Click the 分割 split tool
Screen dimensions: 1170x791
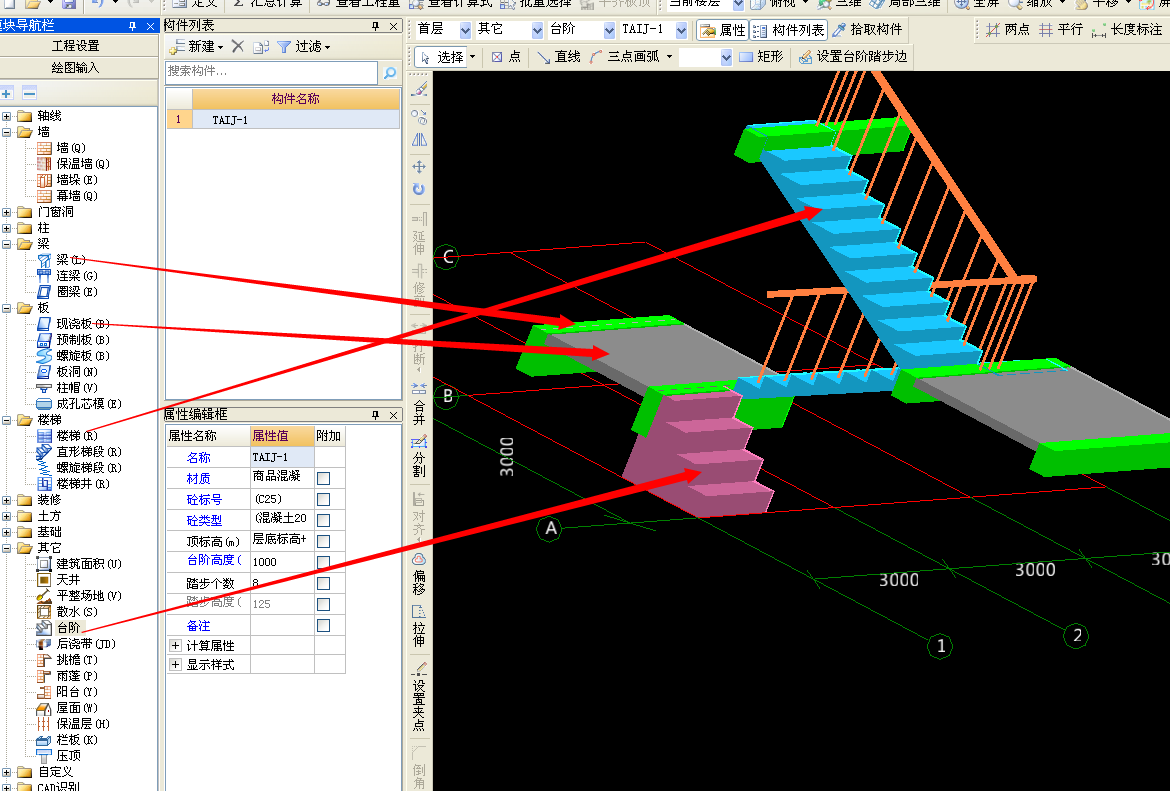pos(419,455)
